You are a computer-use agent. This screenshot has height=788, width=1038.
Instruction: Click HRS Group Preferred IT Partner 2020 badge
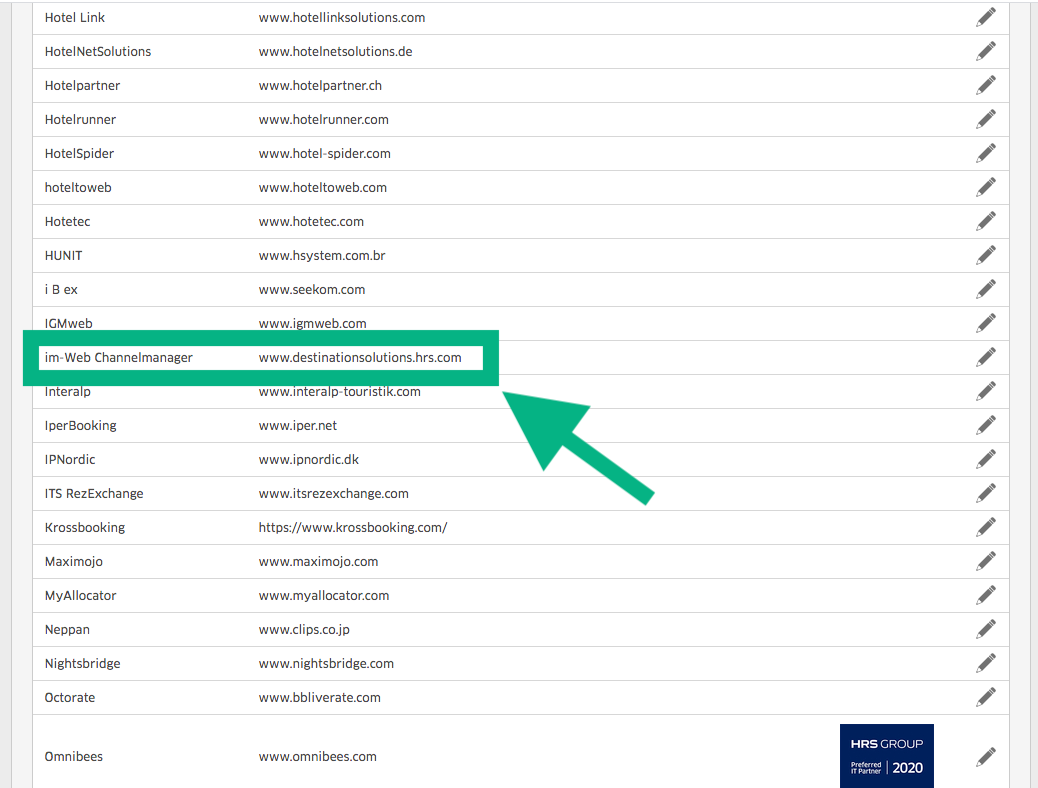point(886,756)
